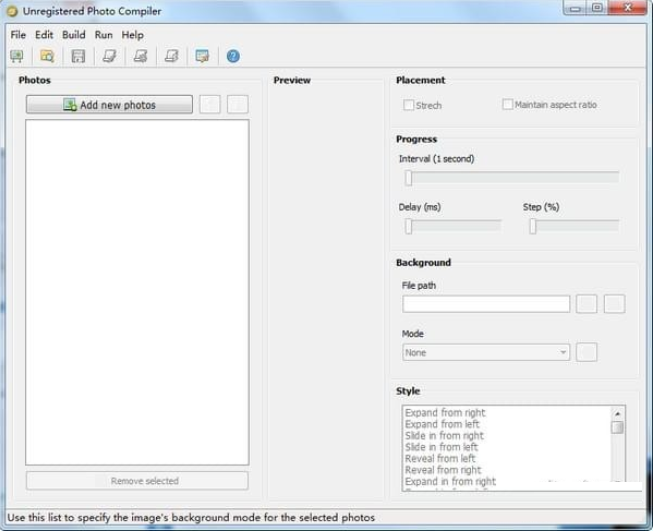
Task: Click the rightmost small button beside Add new photos
Action: coord(238,104)
